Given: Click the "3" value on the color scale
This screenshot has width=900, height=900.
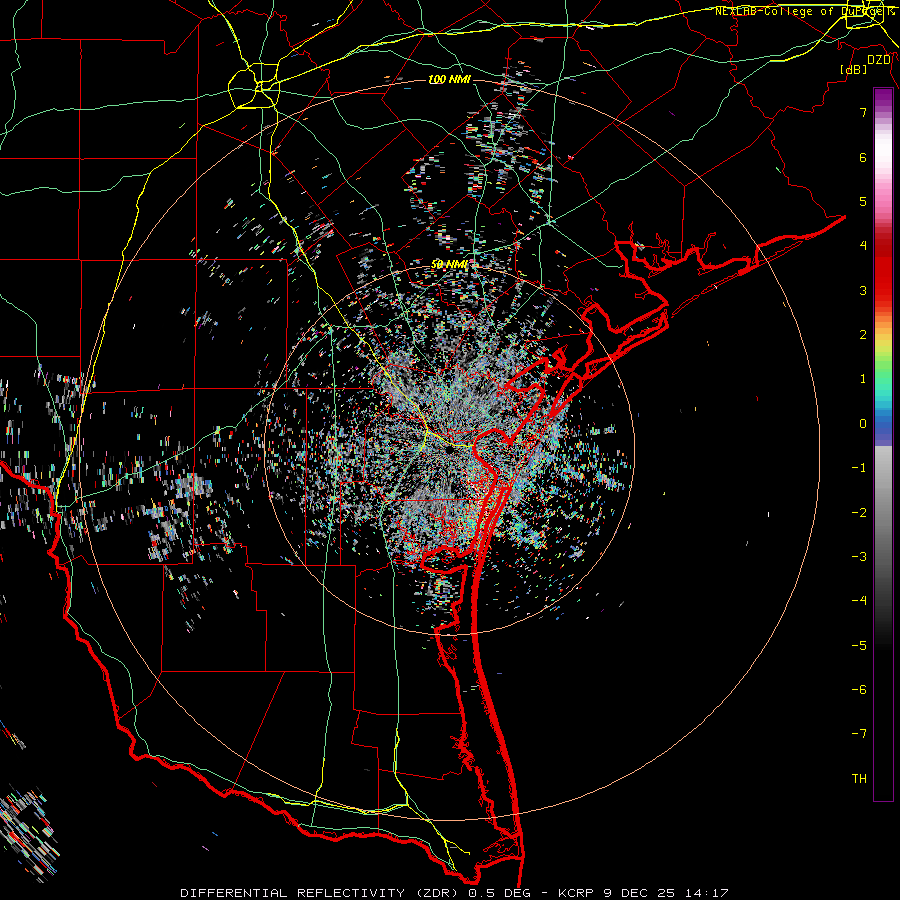Looking at the screenshot, I should pyautogui.click(x=863, y=290).
